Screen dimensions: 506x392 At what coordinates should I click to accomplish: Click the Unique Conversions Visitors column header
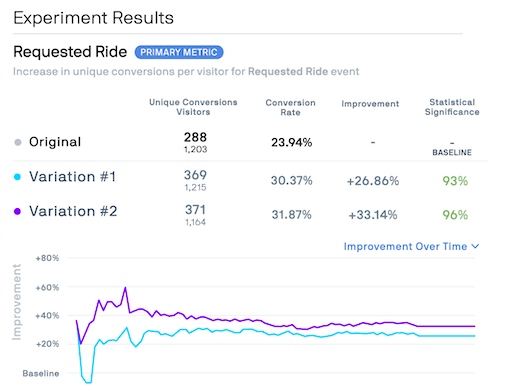pos(193,107)
